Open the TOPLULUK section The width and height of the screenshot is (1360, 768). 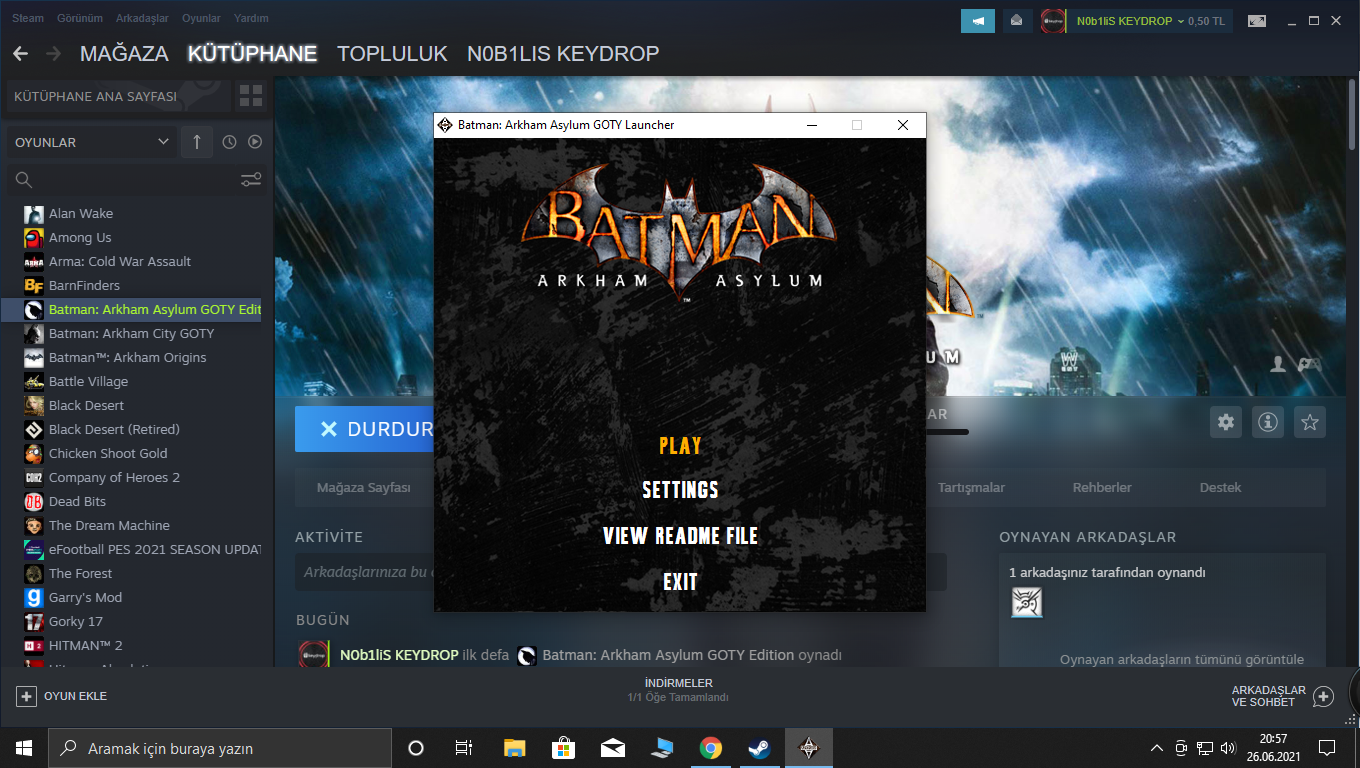pyautogui.click(x=392, y=54)
